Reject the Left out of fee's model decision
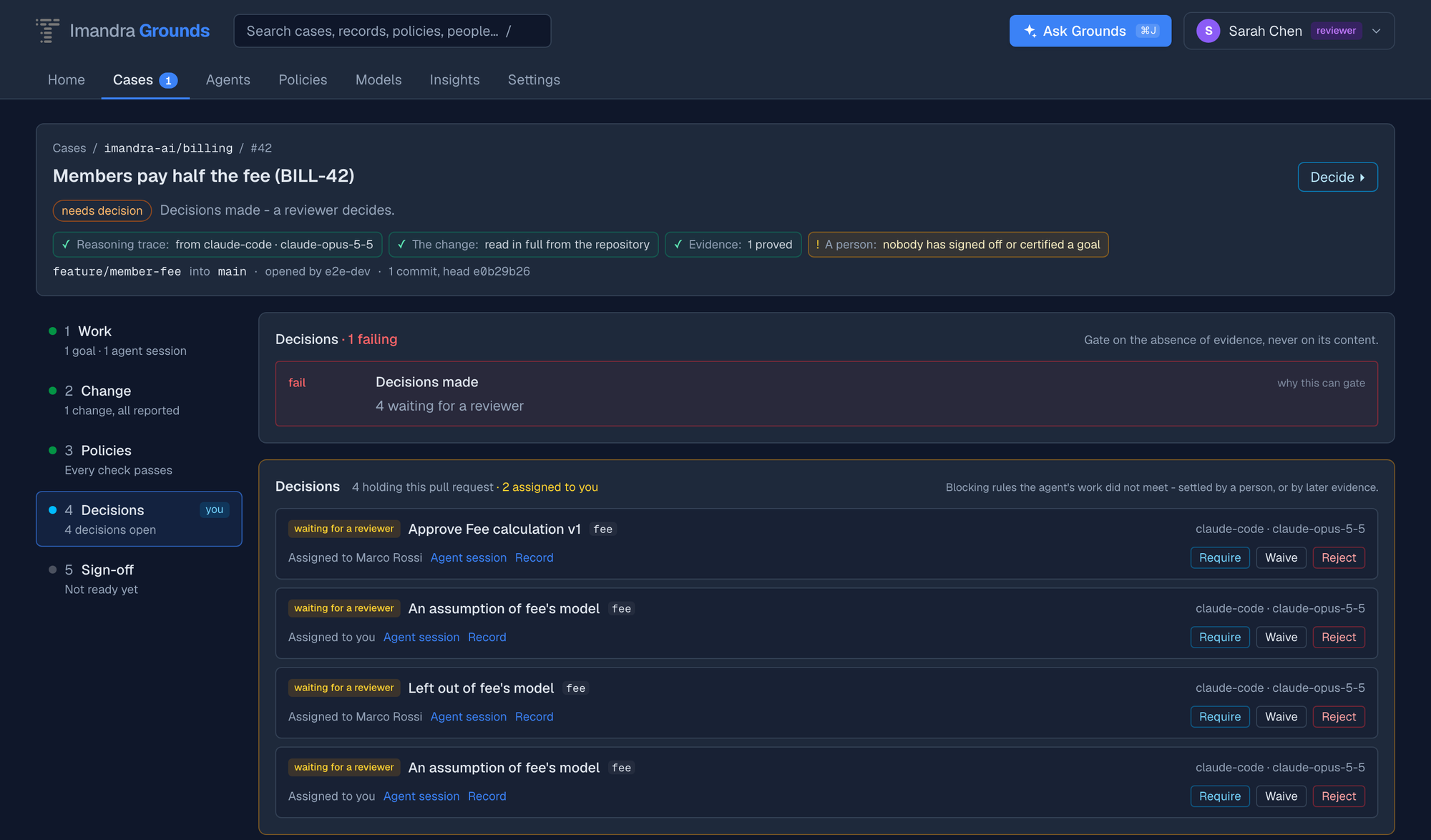The height and width of the screenshot is (840, 1431). pyautogui.click(x=1339, y=716)
